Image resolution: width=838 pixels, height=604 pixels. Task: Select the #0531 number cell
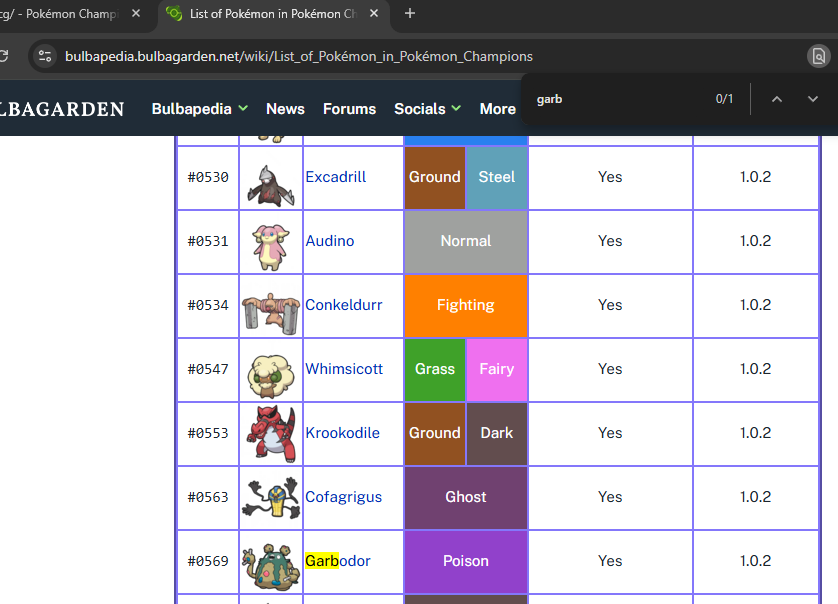208,242
